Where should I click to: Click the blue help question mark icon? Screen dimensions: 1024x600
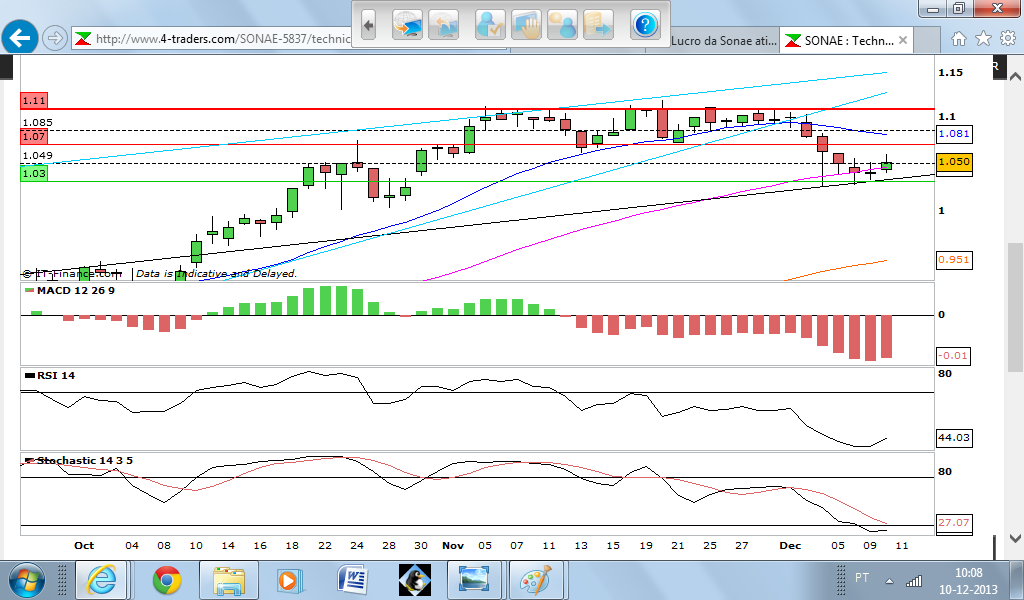645,24
